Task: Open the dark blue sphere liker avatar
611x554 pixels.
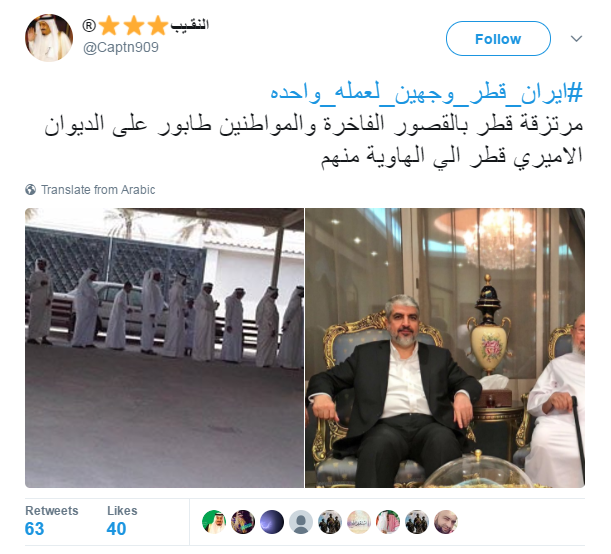Action: click(272, 522)
